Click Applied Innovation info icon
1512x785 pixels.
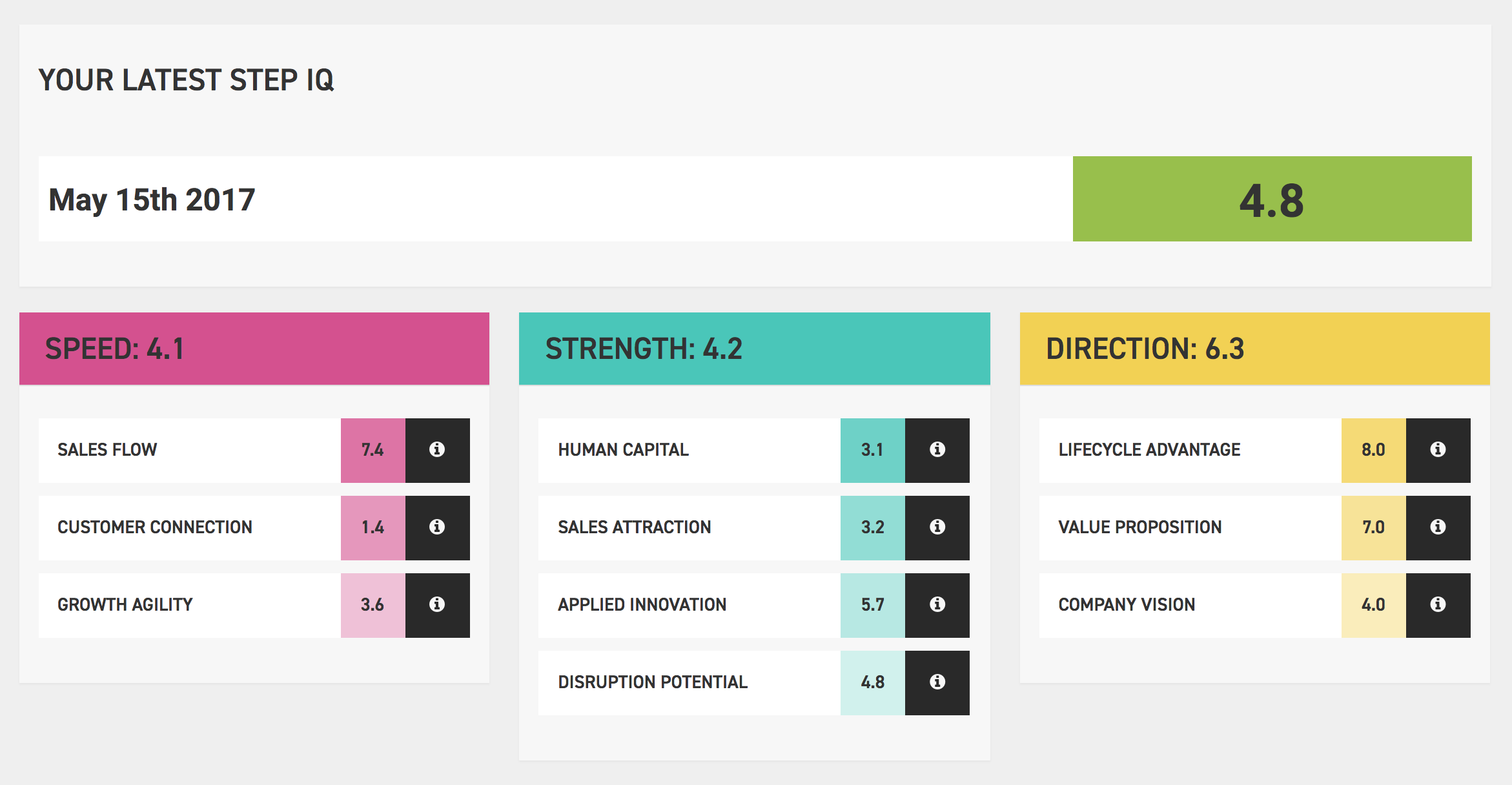tap(937, 605)
